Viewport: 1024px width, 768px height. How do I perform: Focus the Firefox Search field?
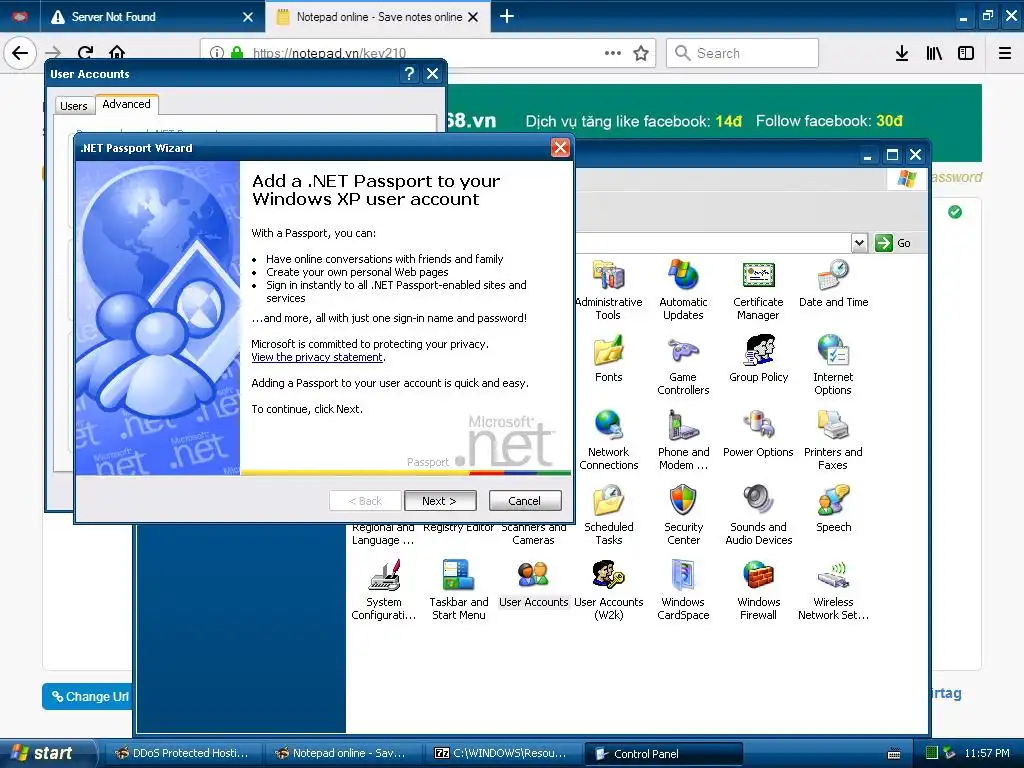tap(743, 53)
